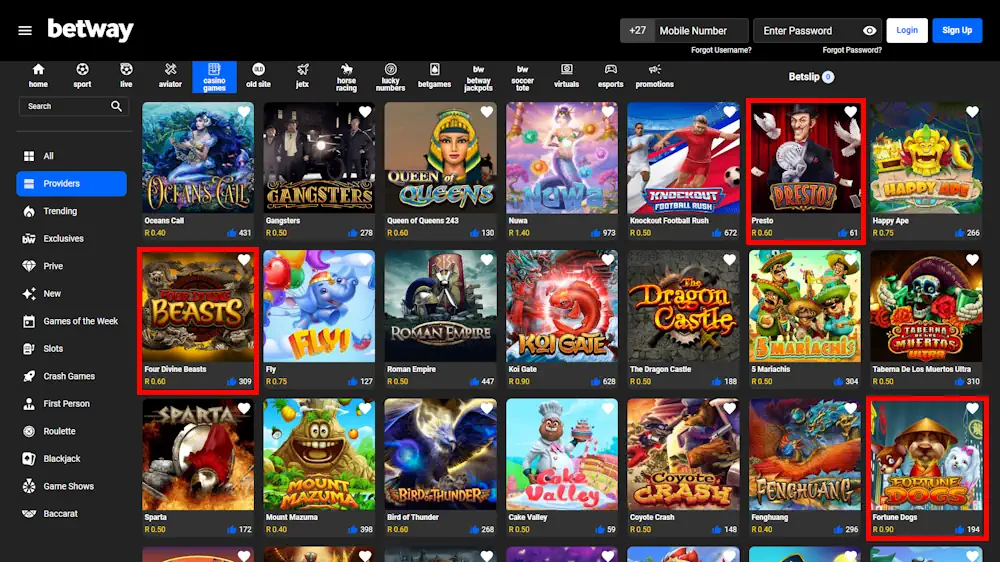
Task: Click Forgot Password link
Action: (x=852, y=50)
